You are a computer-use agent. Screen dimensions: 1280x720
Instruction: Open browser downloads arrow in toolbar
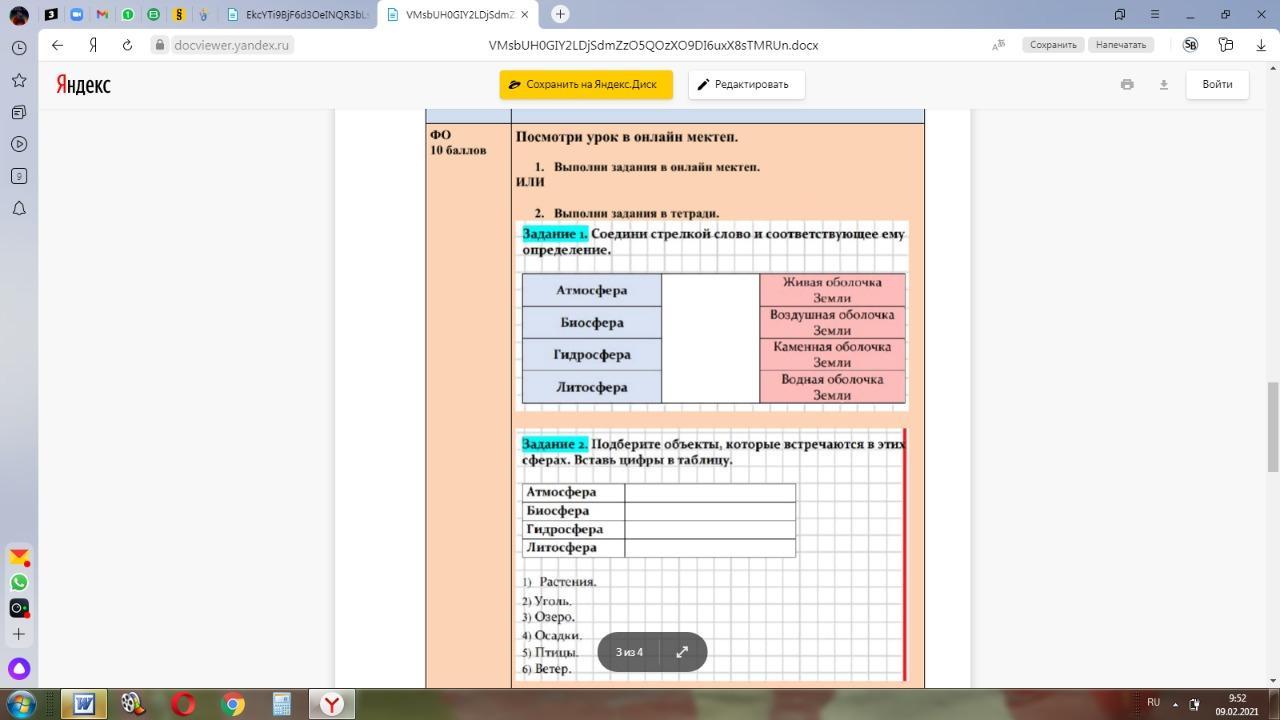pos(1260,45)
